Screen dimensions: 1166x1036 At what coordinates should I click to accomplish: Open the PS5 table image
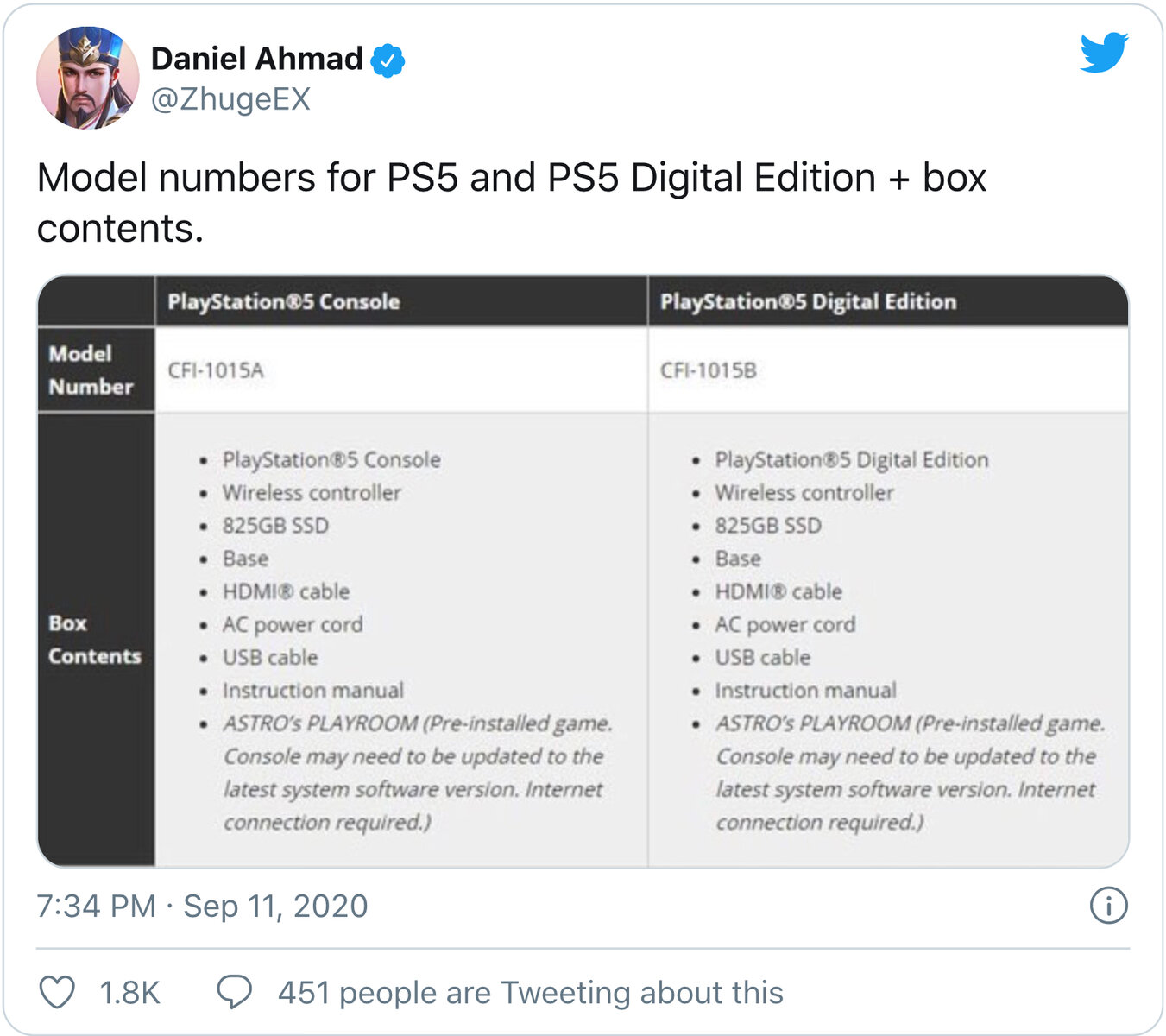click(x=583, y=572)
